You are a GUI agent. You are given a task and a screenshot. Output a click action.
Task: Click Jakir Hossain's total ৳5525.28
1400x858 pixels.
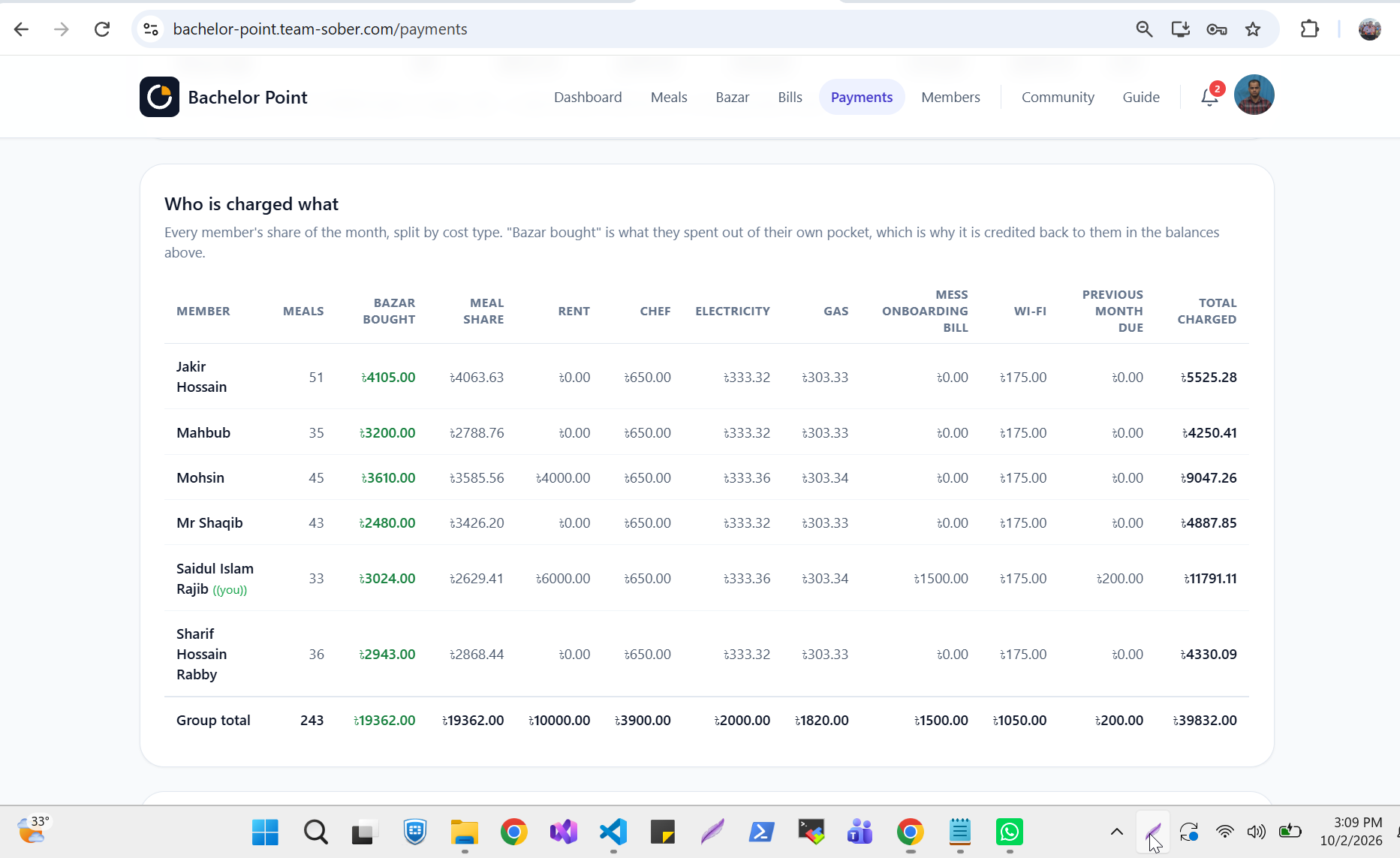(1209, 377)
